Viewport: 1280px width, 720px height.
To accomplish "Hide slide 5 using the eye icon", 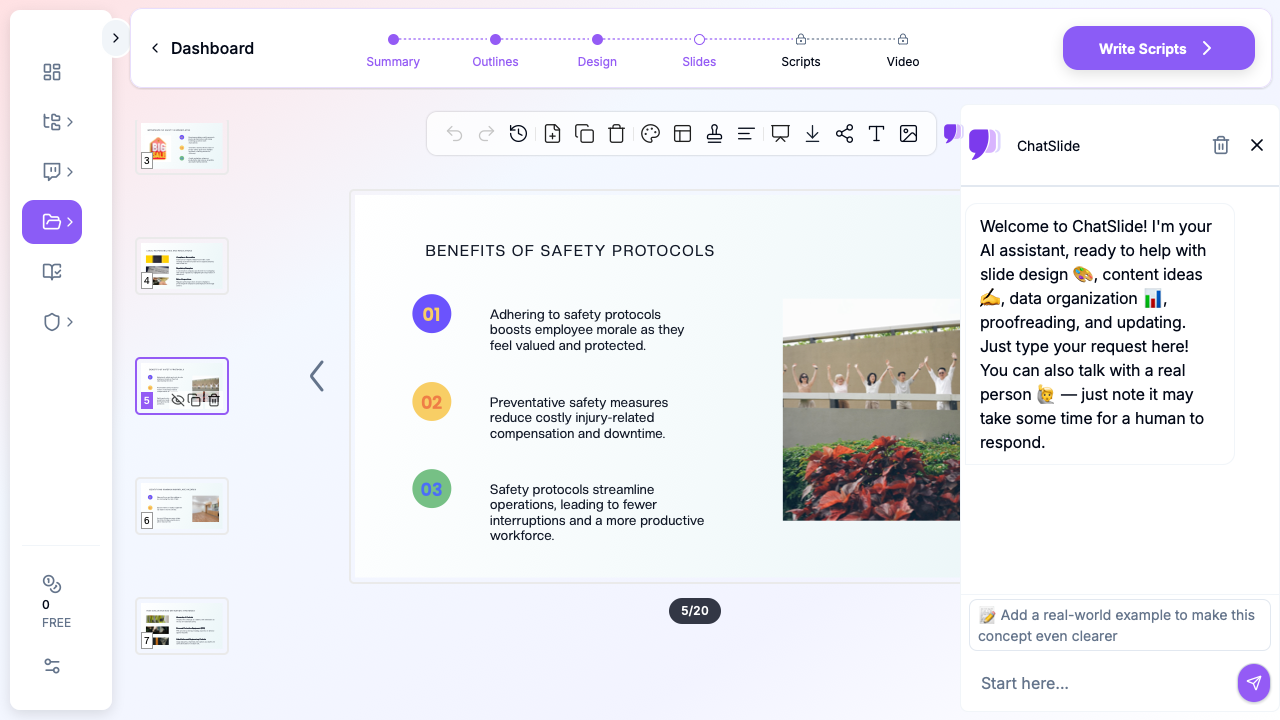I will pyautogui.click(x=178, y=400).
